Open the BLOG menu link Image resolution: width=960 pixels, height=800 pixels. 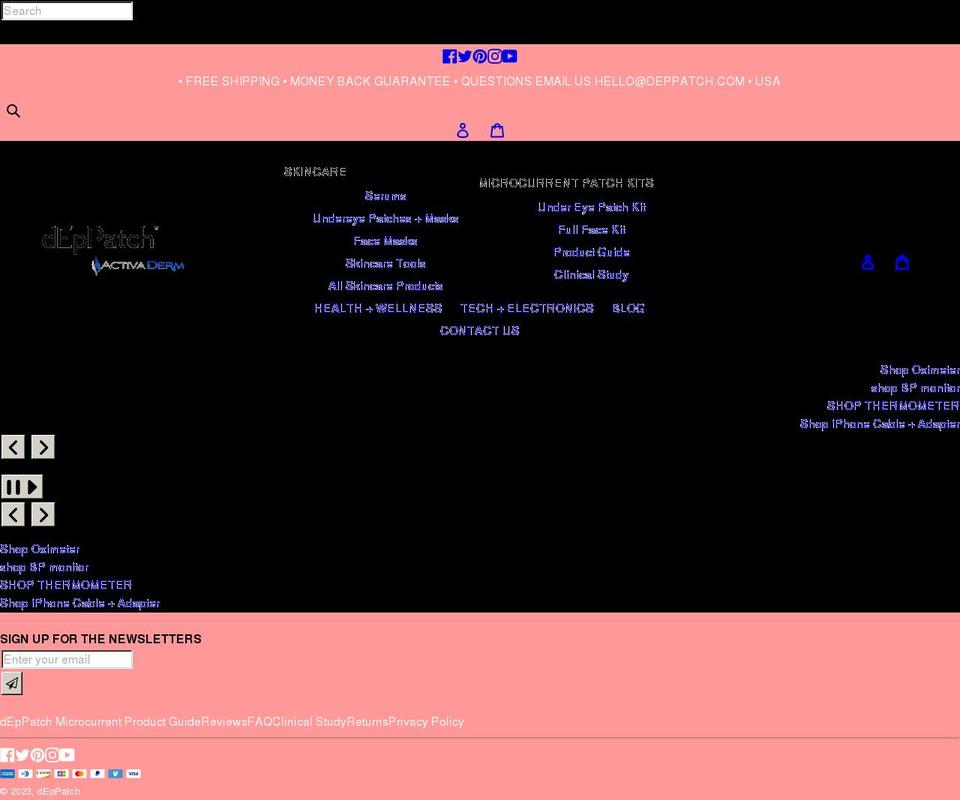click(x=628, y=308)
